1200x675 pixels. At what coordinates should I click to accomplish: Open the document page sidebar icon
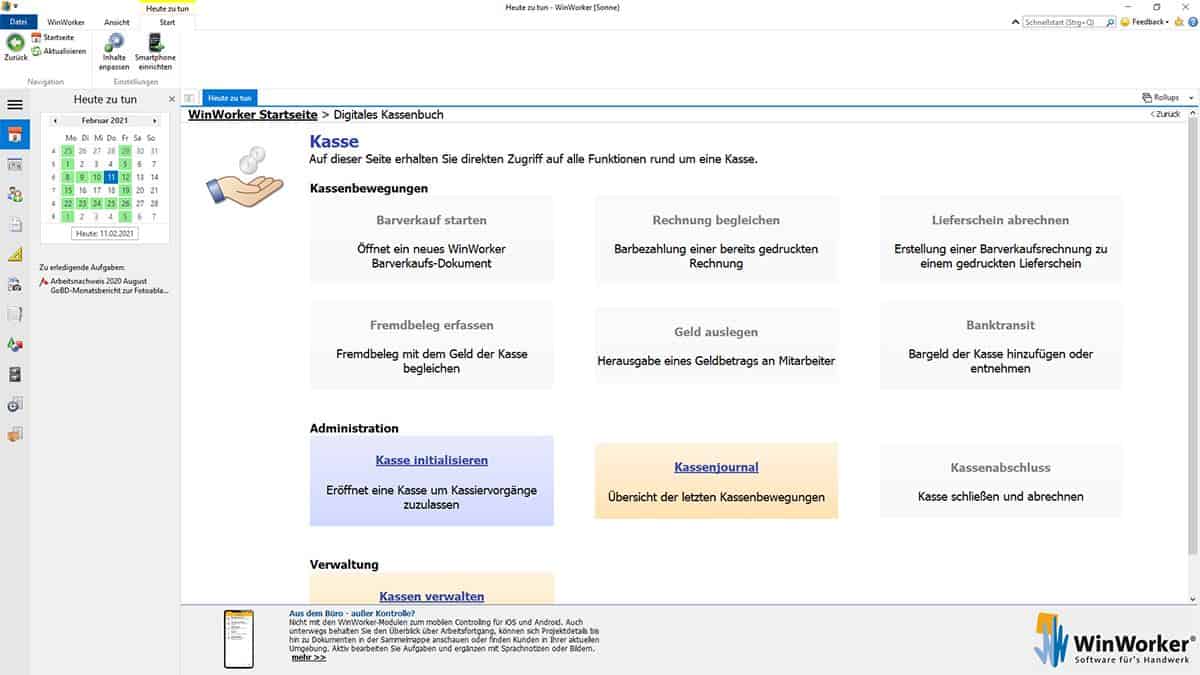click(15, 225)
